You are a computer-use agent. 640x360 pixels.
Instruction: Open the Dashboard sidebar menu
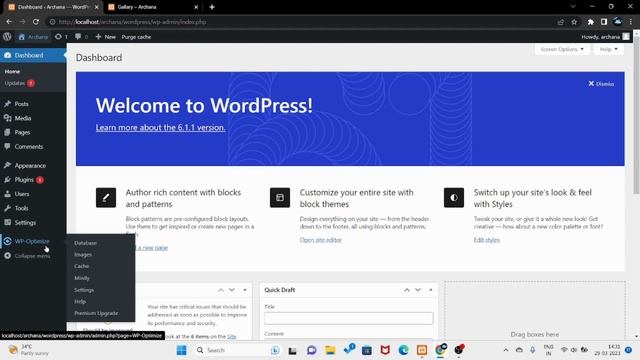[33, 55]
